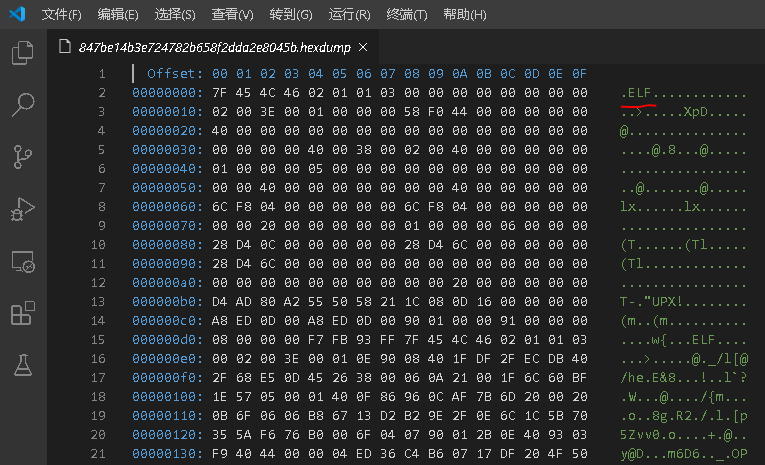Click byte 7F in row 00000000
The image size is (765, 465).
[x=220, y=93]
